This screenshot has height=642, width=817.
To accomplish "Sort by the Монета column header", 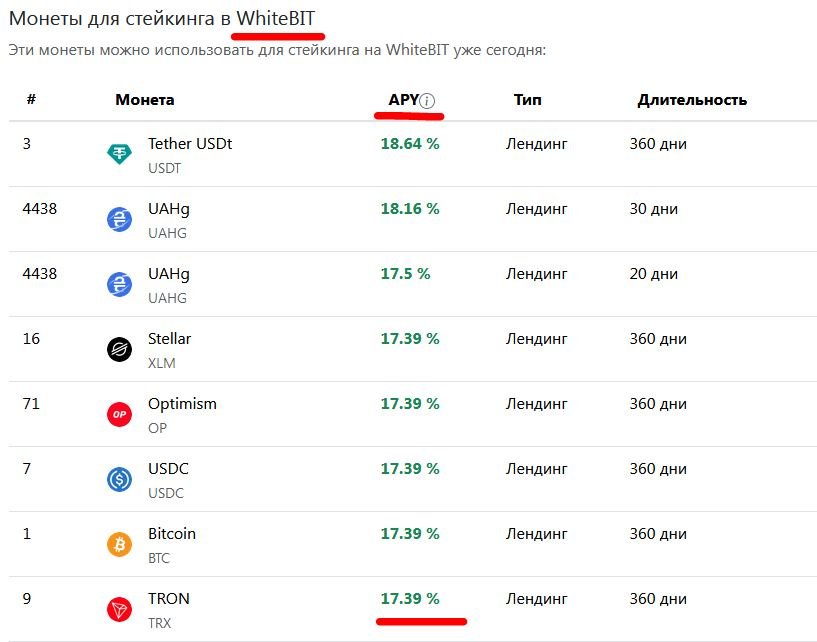I will 144,100.
